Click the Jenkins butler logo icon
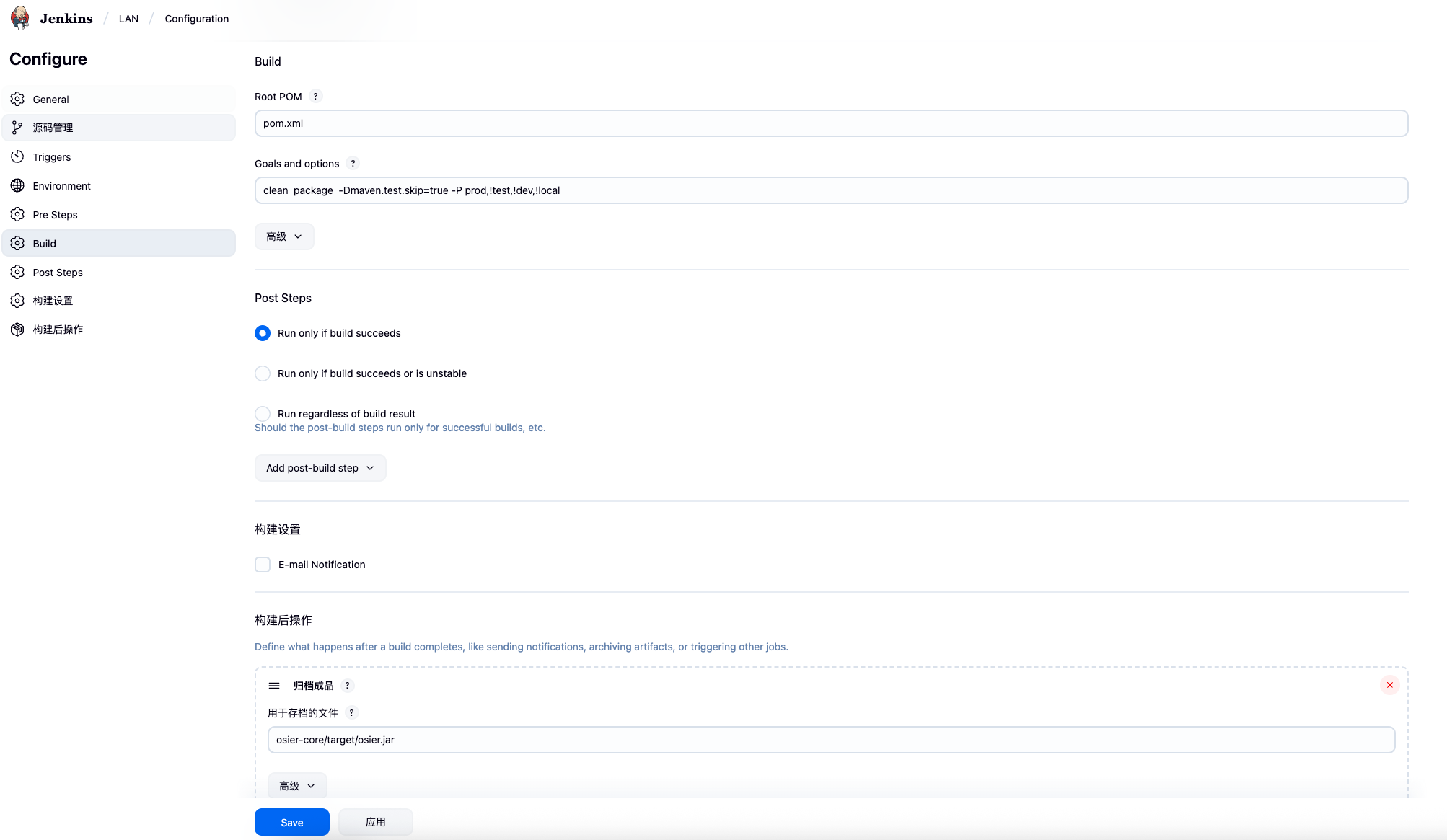 point(20,18)
